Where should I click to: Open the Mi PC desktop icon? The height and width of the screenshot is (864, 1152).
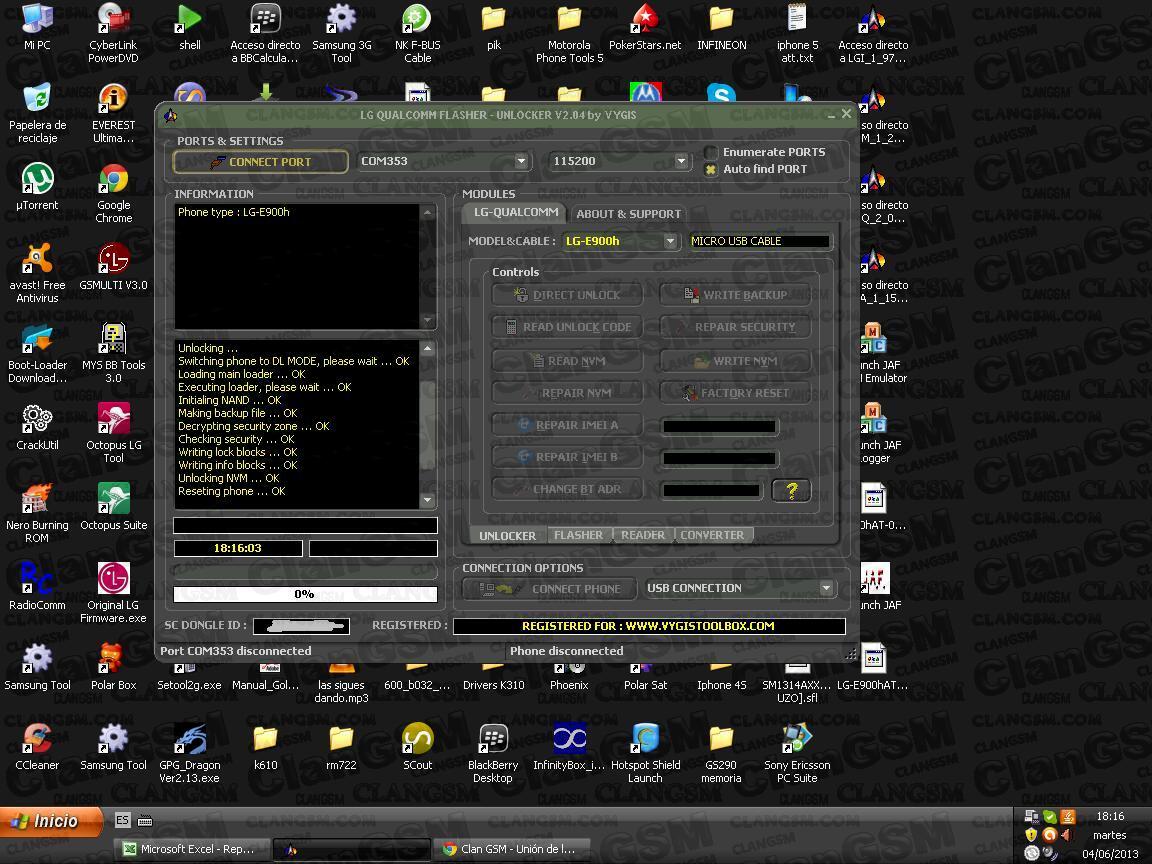click(x=37, y=28)
